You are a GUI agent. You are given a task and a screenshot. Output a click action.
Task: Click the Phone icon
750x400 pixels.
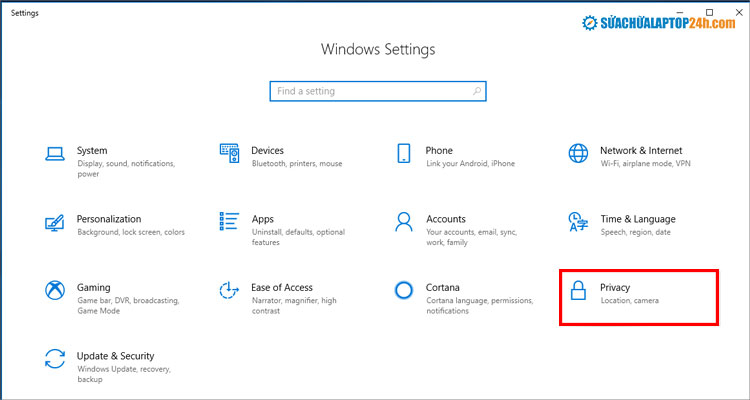coord(404,153)
